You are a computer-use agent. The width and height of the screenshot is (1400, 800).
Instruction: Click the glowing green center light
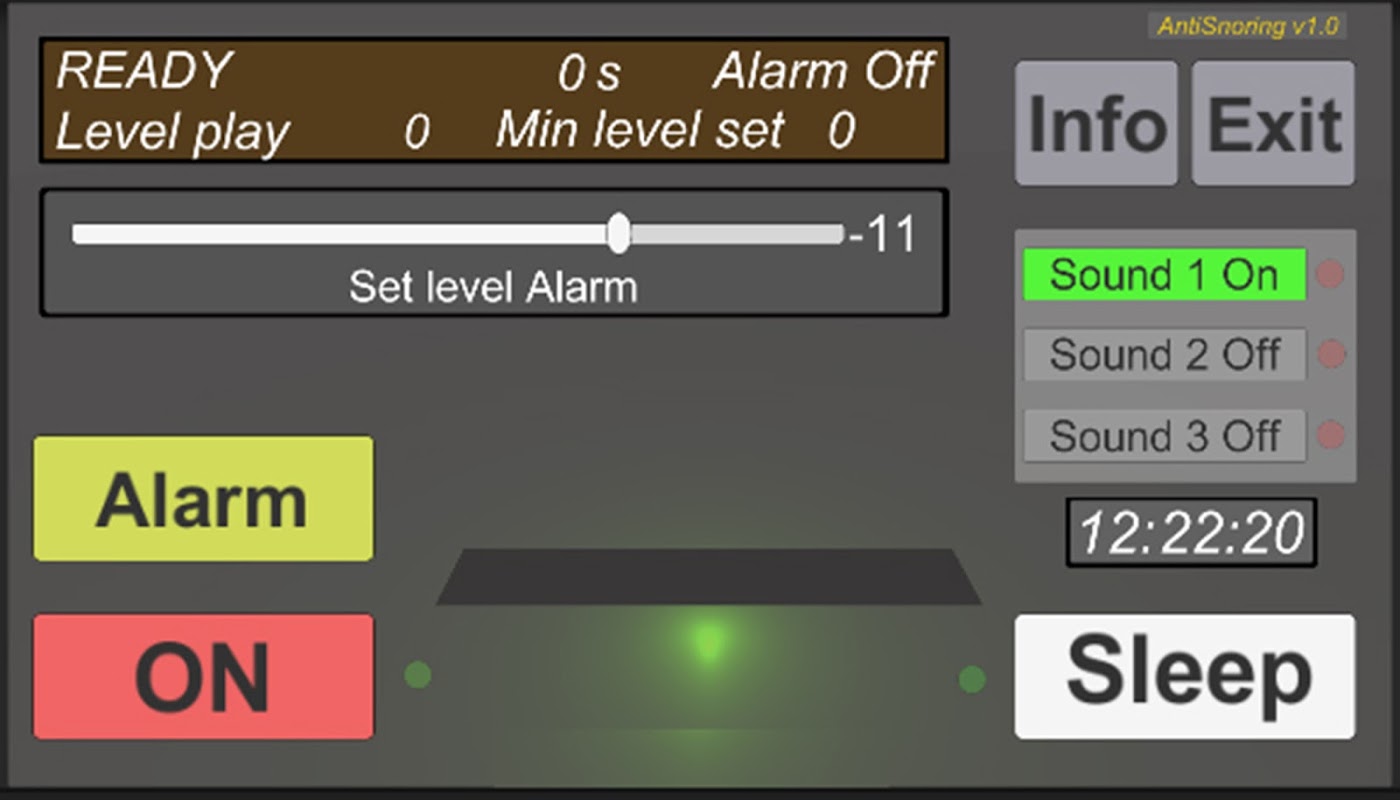tap(708, 641)
